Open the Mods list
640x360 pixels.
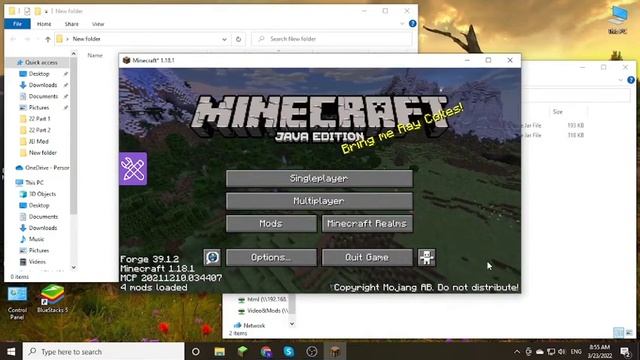271,224
